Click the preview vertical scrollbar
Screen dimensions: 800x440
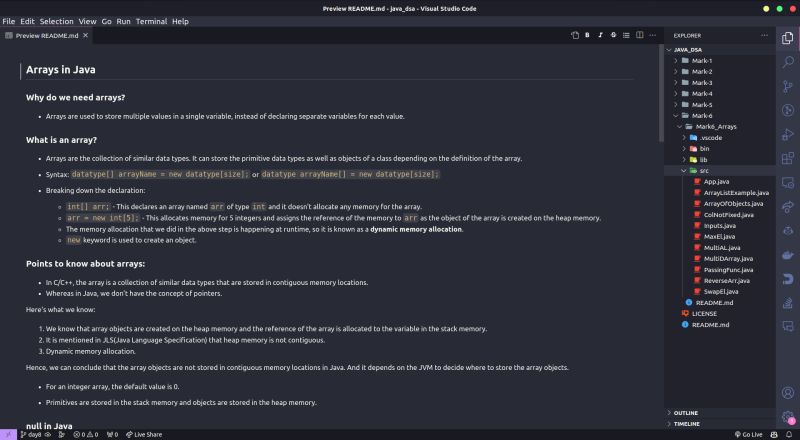pyautogui.click(x=661, y=93)
